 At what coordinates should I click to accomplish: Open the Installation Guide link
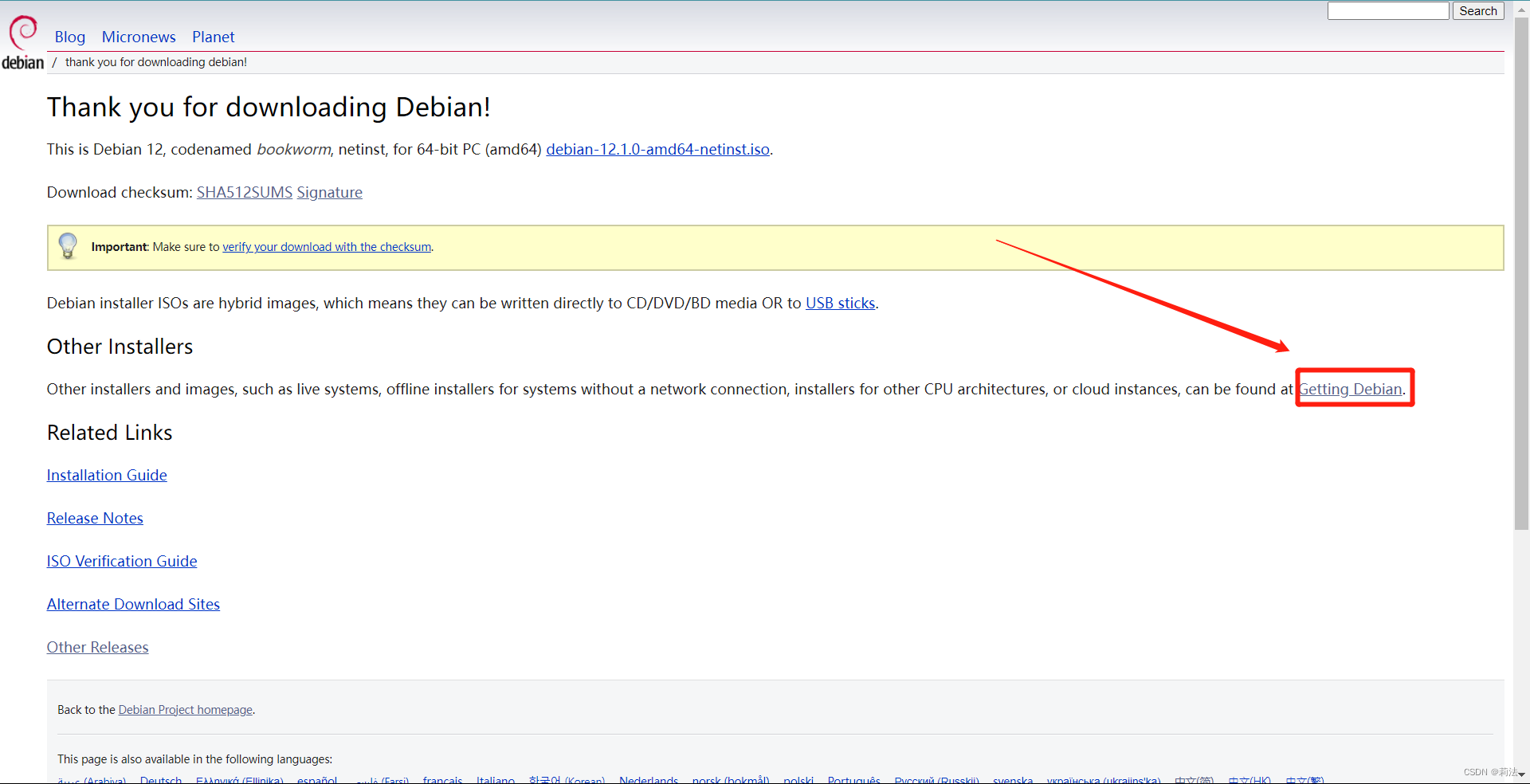point(107,475)
